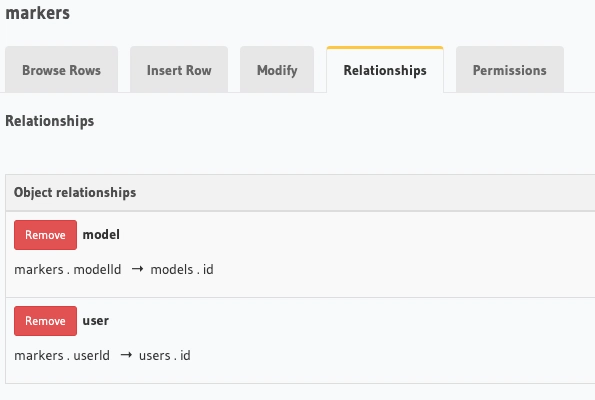Remove the user object relationship
This screenshot has height=400, width=595.
[x=46, y=321]
